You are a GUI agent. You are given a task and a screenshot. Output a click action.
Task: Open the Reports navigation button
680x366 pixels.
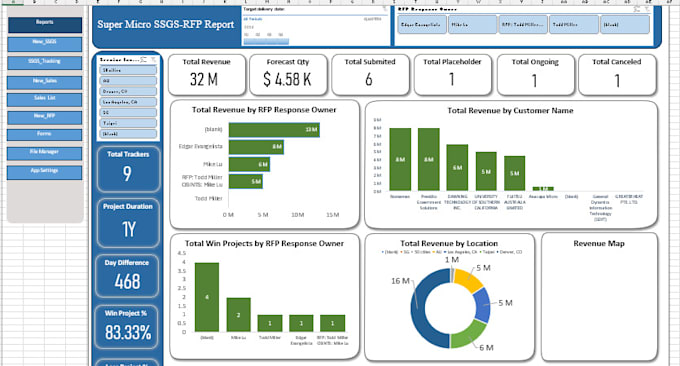pos(45,25)
